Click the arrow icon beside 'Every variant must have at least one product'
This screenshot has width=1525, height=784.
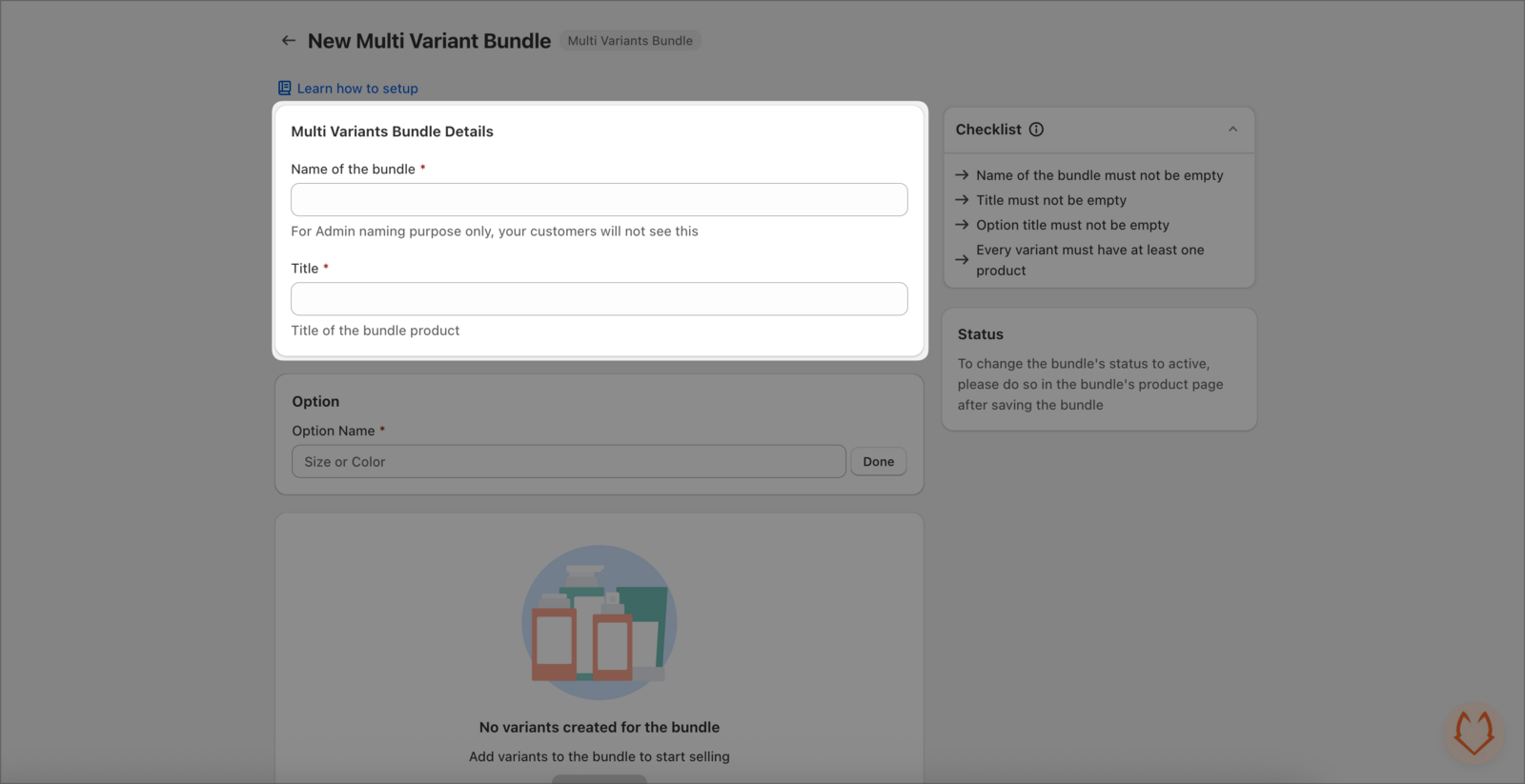point(961,259)
